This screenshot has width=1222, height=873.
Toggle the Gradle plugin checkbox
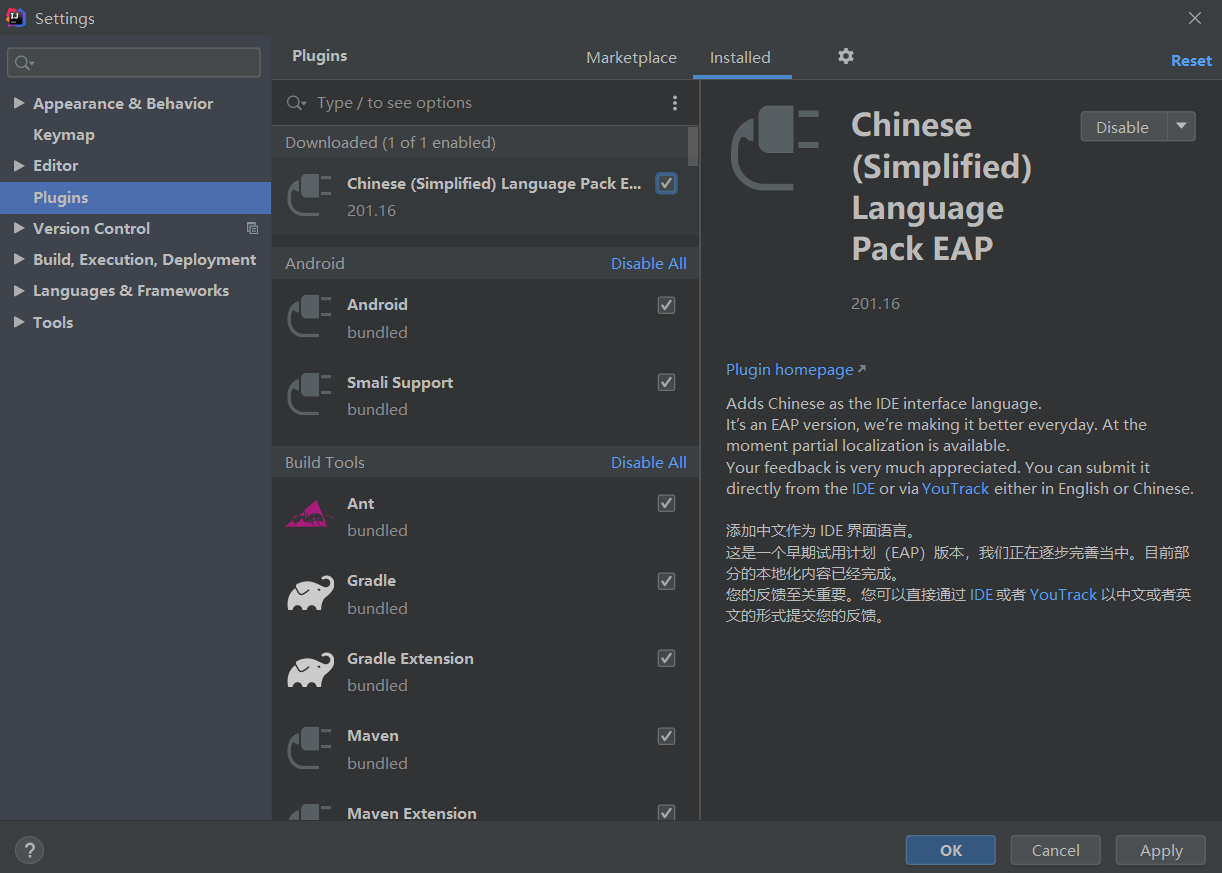click(x=666, y=581)
